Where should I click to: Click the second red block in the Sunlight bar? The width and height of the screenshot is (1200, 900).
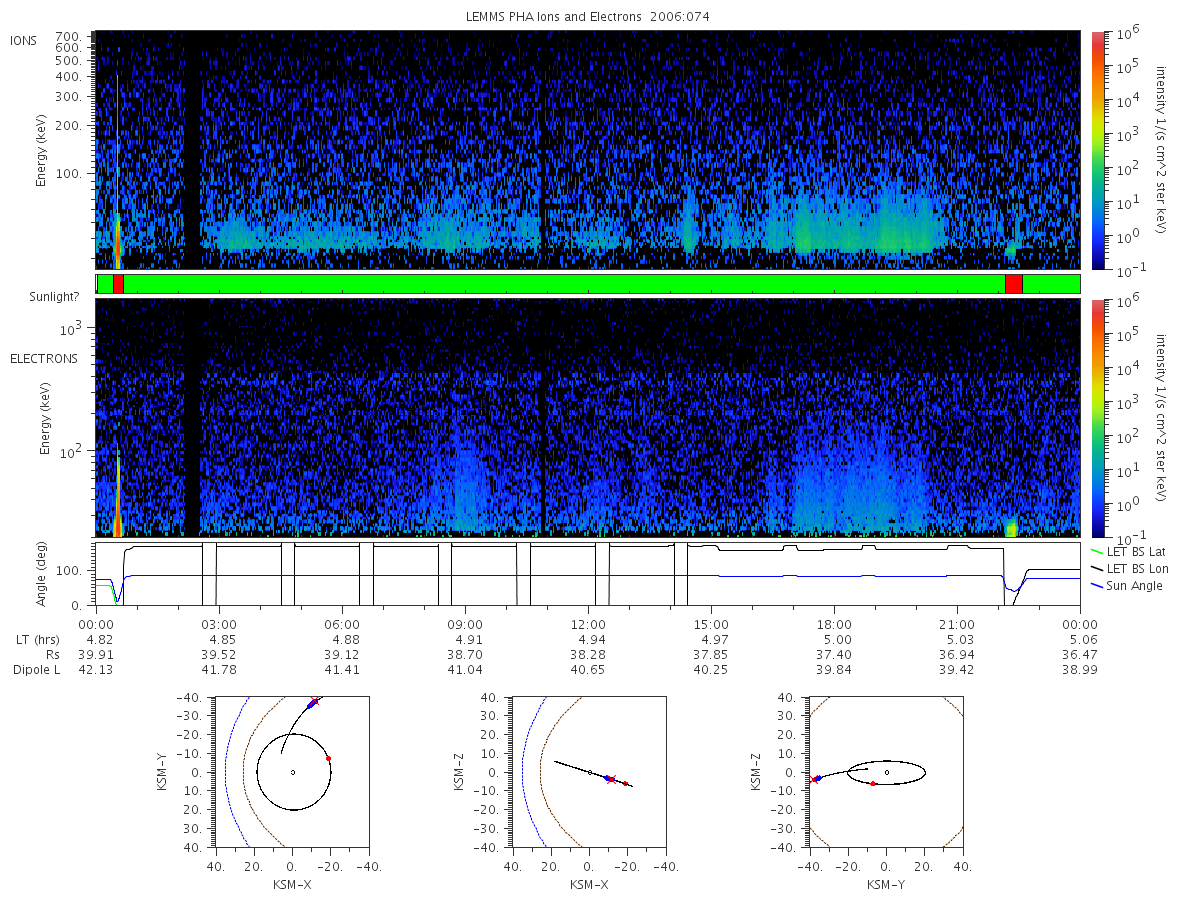pyautogui.click(x=1013, y=284)
